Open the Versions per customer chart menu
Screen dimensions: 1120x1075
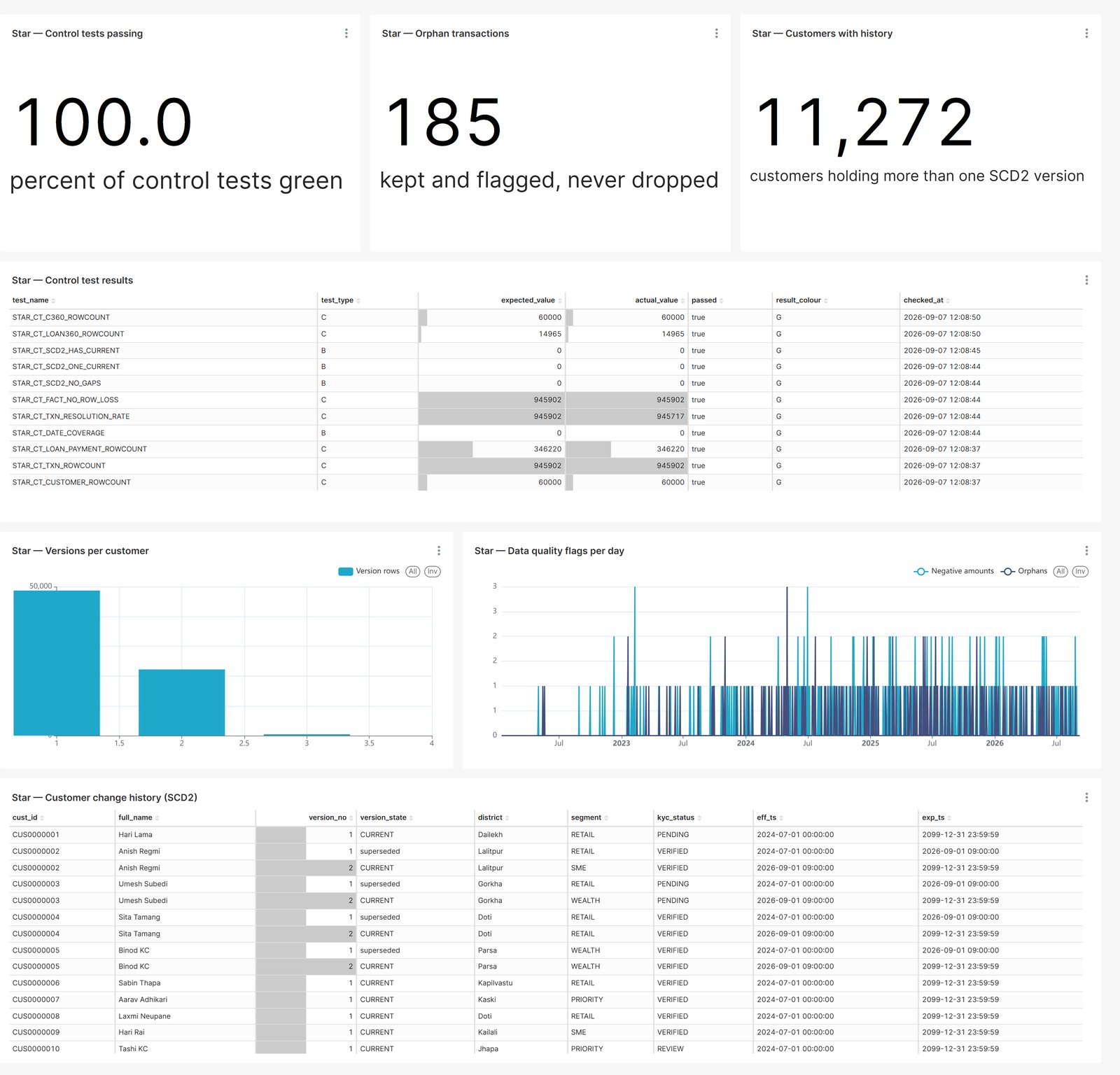coord(439,551)
